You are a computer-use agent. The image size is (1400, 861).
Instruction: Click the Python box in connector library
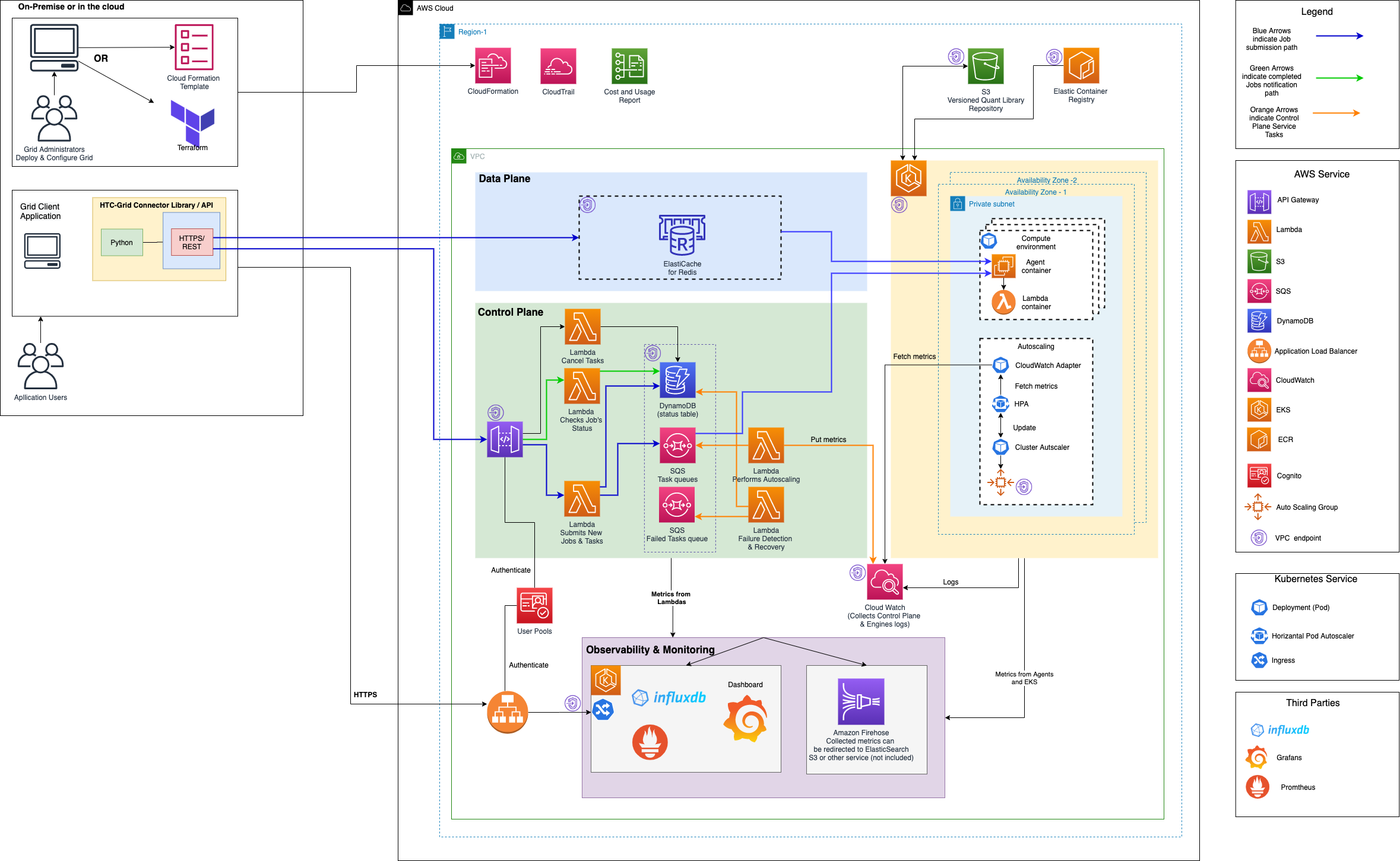(122, 242)
